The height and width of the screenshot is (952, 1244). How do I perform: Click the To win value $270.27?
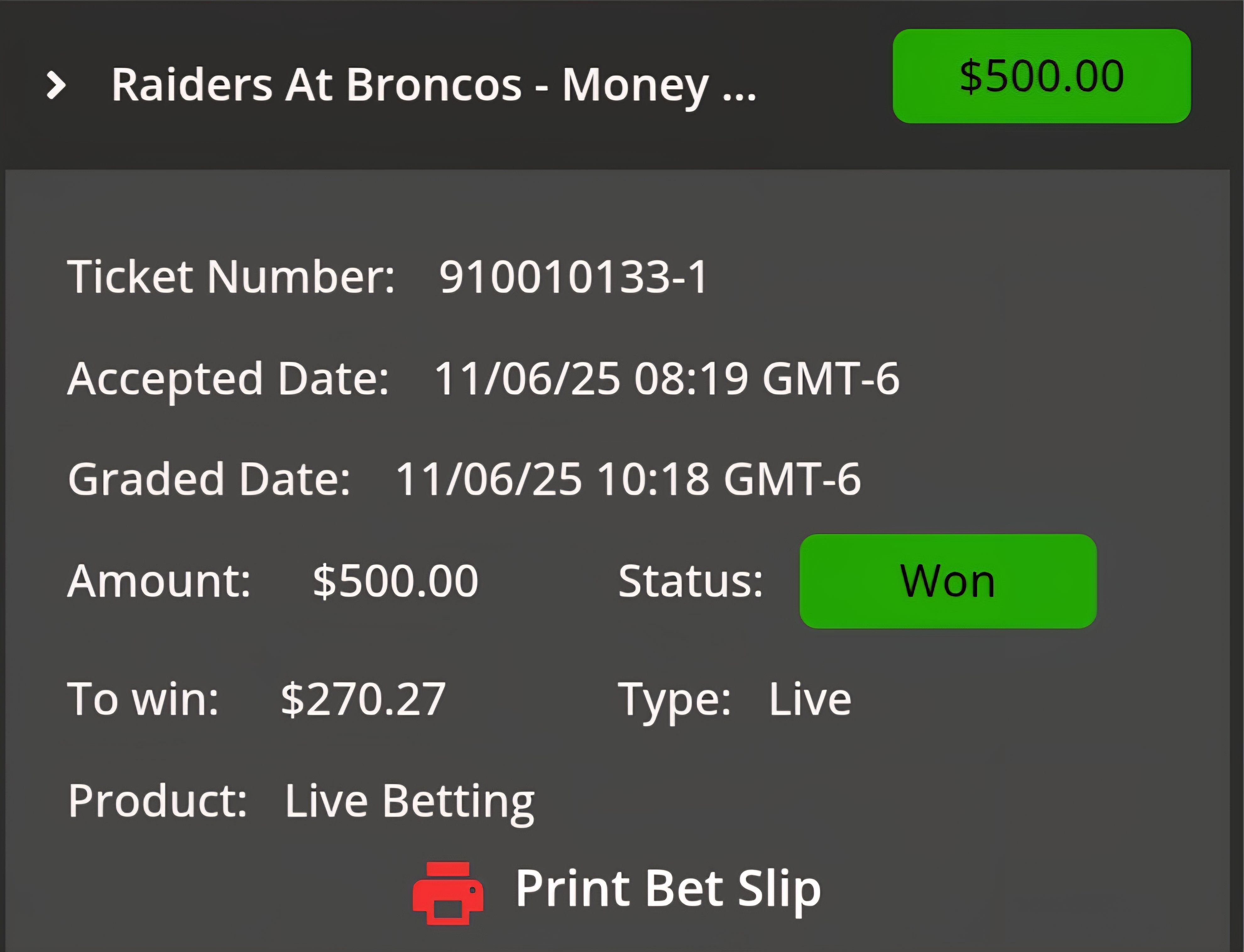click(363, 699)
